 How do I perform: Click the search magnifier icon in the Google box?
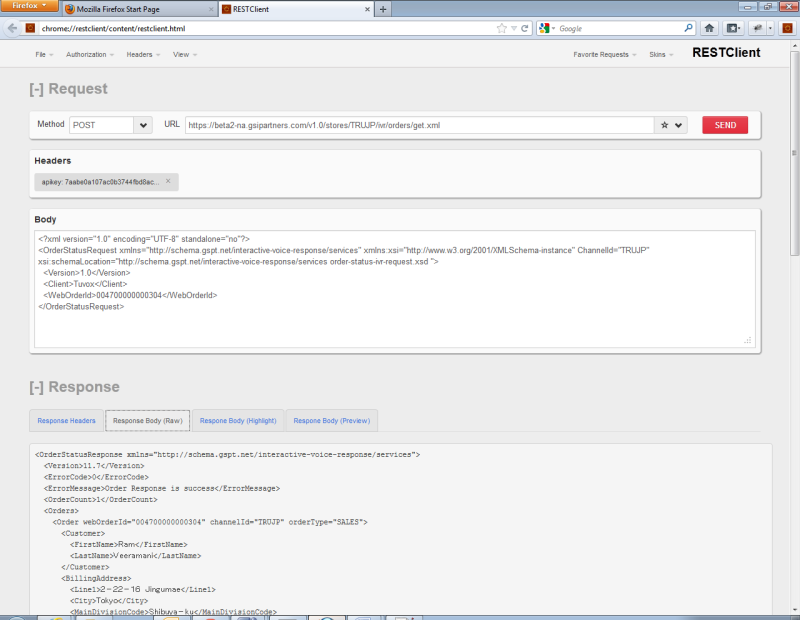pyautogui.click(x=688, y=28)
